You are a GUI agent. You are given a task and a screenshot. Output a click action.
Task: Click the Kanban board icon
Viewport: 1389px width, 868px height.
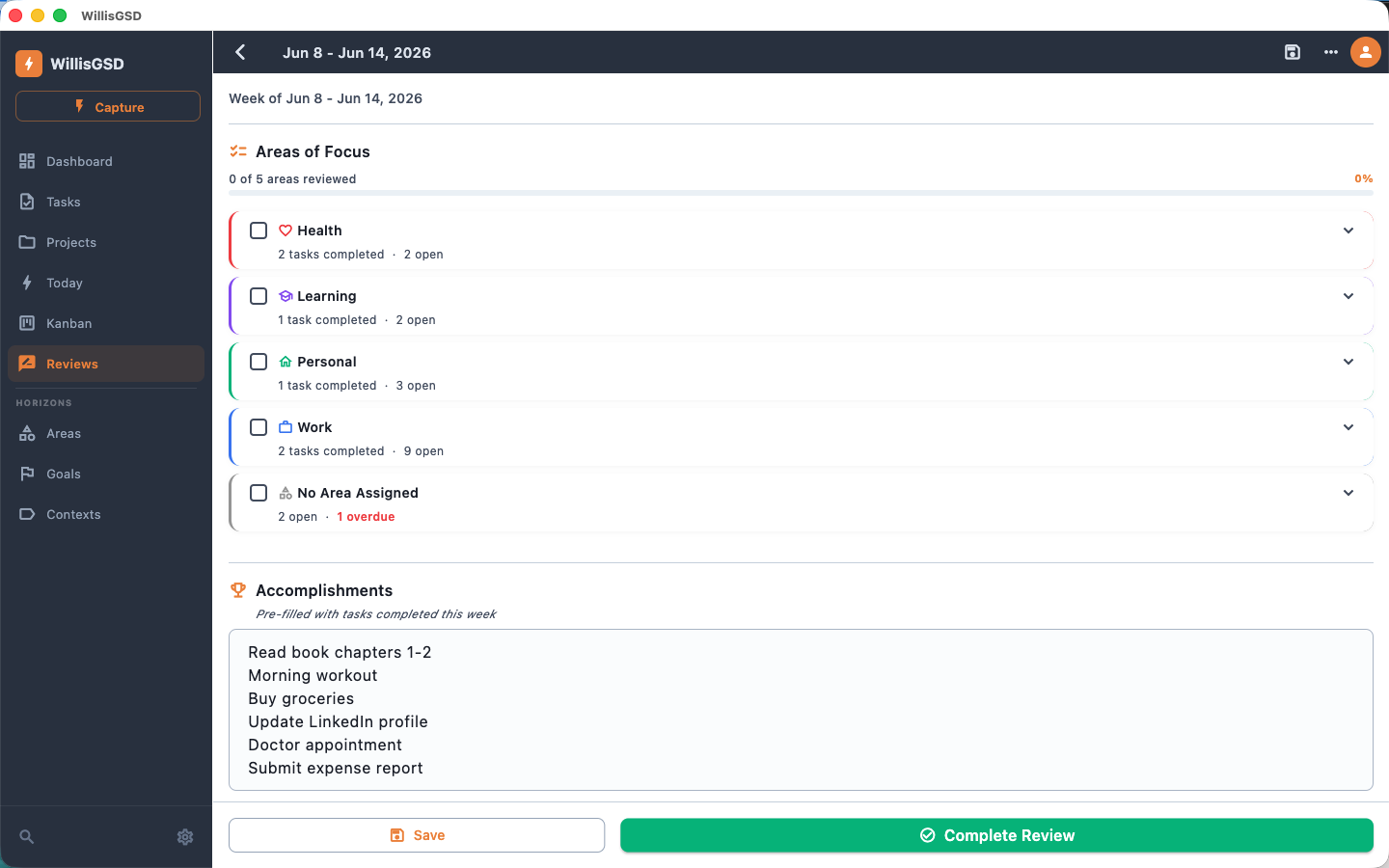27,323
